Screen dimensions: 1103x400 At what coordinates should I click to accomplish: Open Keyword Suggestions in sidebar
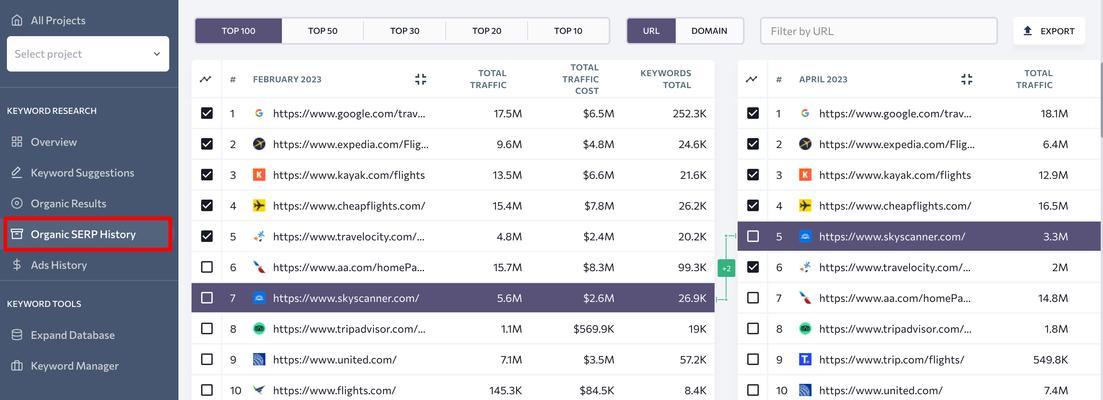point(82,173)
